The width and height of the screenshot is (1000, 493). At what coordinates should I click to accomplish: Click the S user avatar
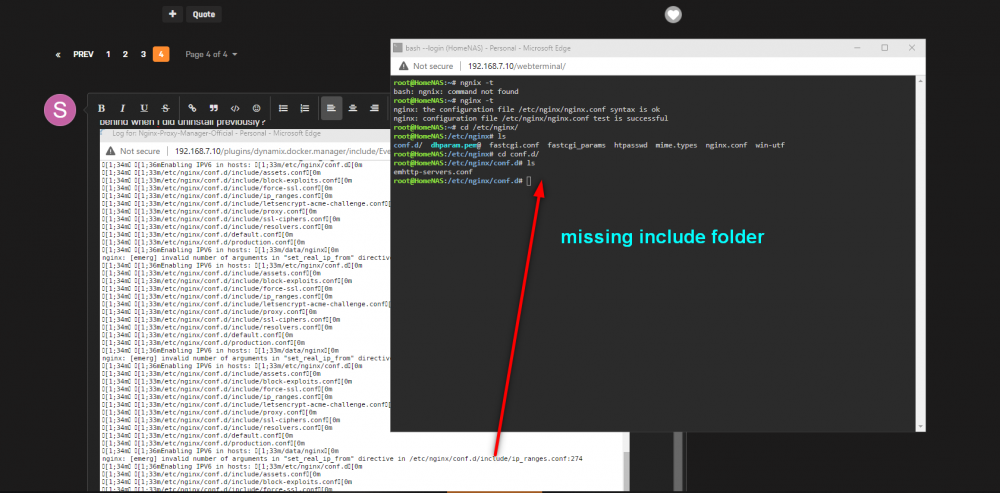click(x=59, y=110)
